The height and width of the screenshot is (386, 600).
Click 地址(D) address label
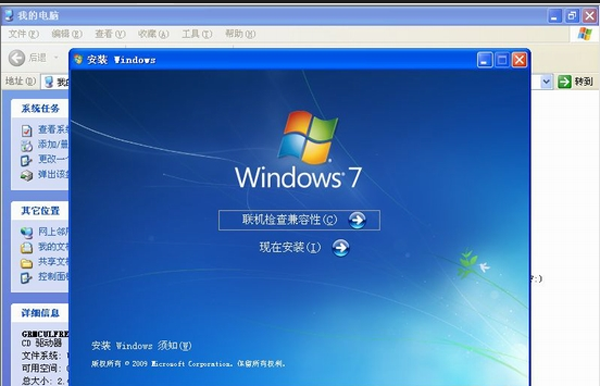point(20,81)
